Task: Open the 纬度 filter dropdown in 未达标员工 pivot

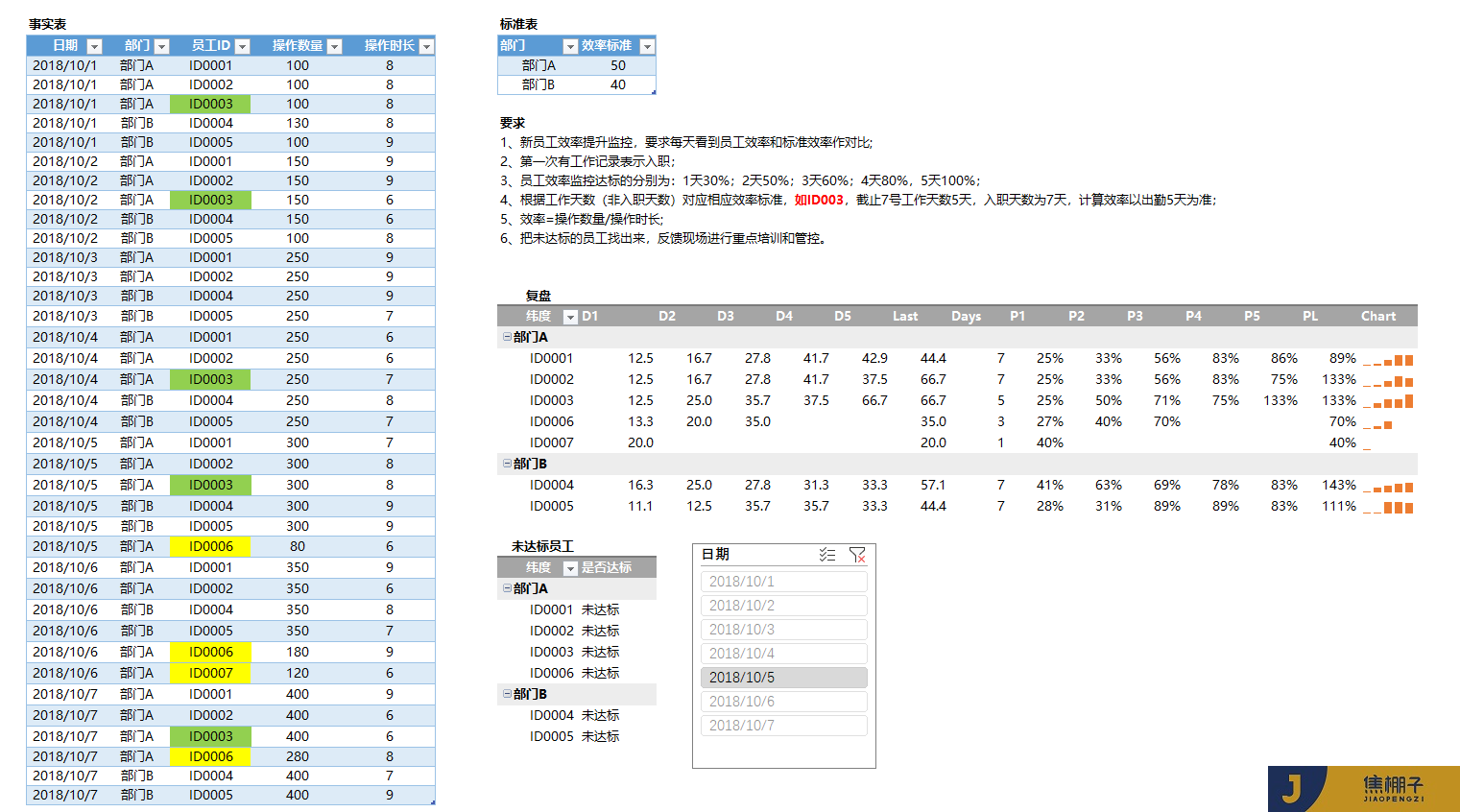Action: point(570,568)
